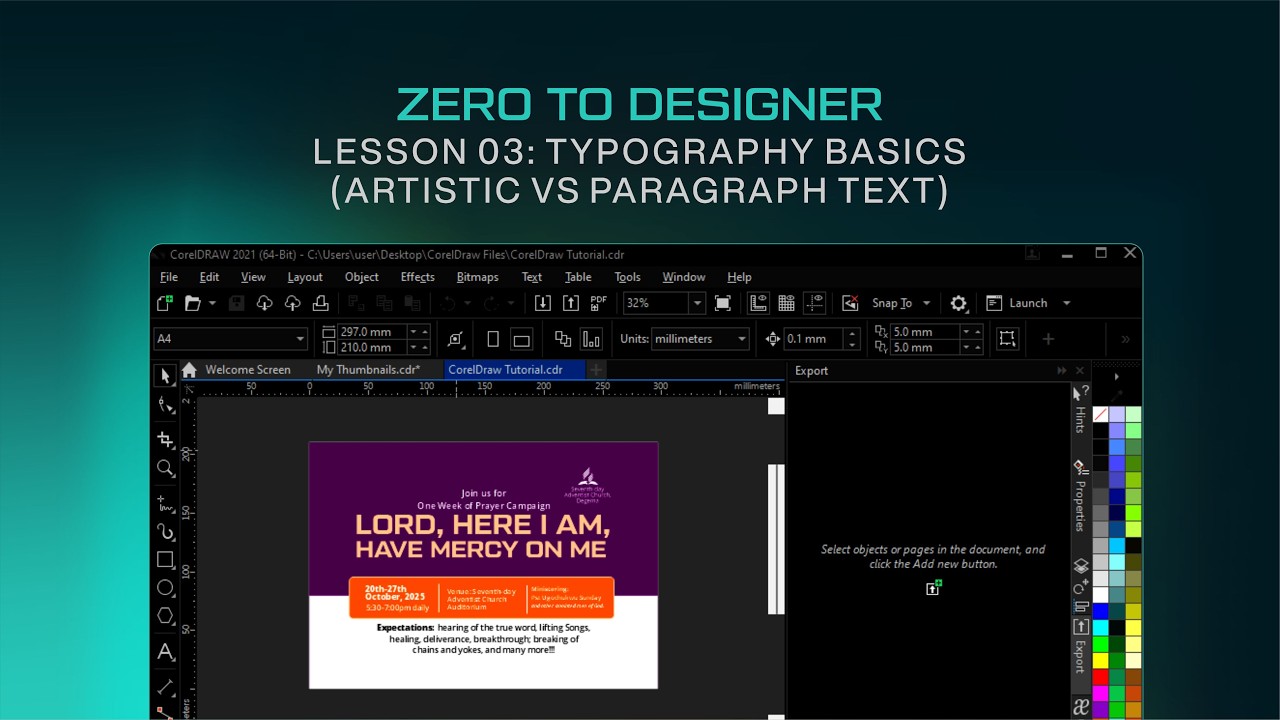Image resolution: width=1280 pixels, height=720 pixels.
Task: Open the Properties docker tab
Action: (x=1081, y=496)
